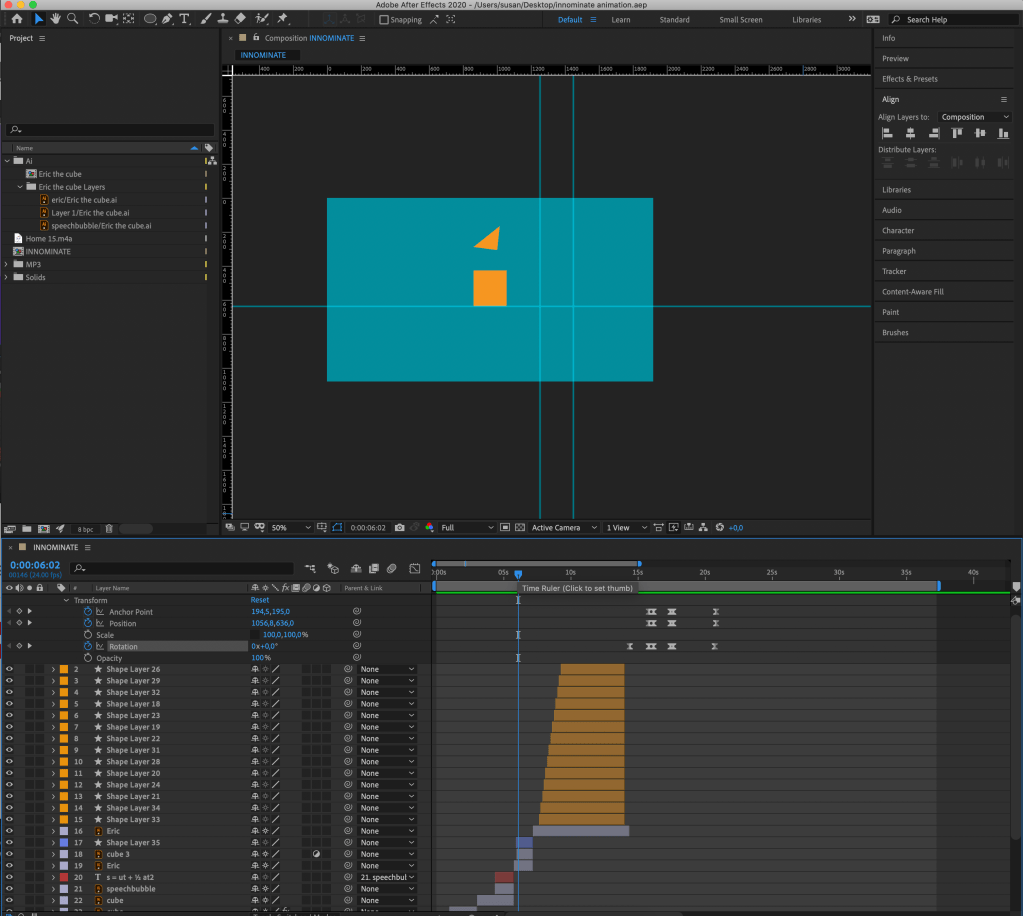
Task: Click Reset for Transform properties
Action: [x=259, y=600]
